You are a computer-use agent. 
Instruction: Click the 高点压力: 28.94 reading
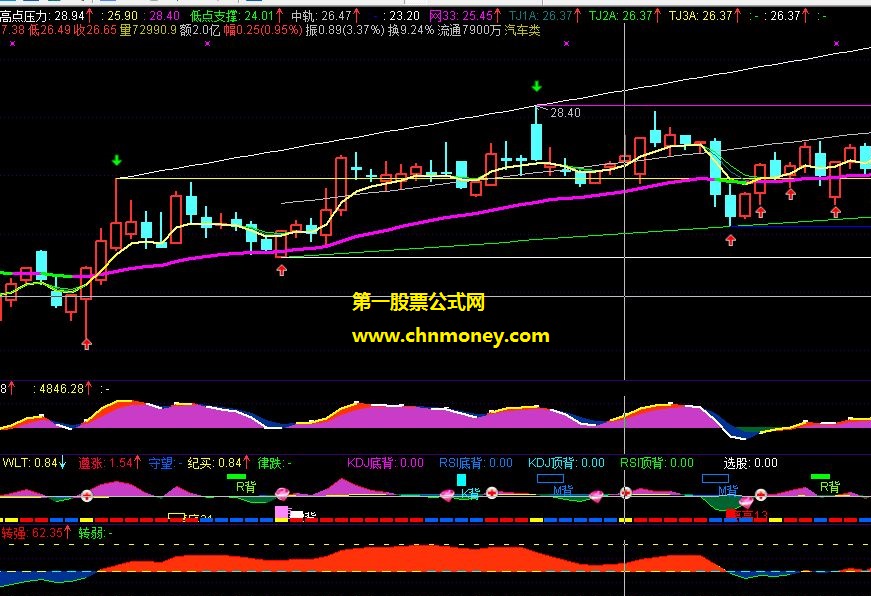[x=43, y=16]
